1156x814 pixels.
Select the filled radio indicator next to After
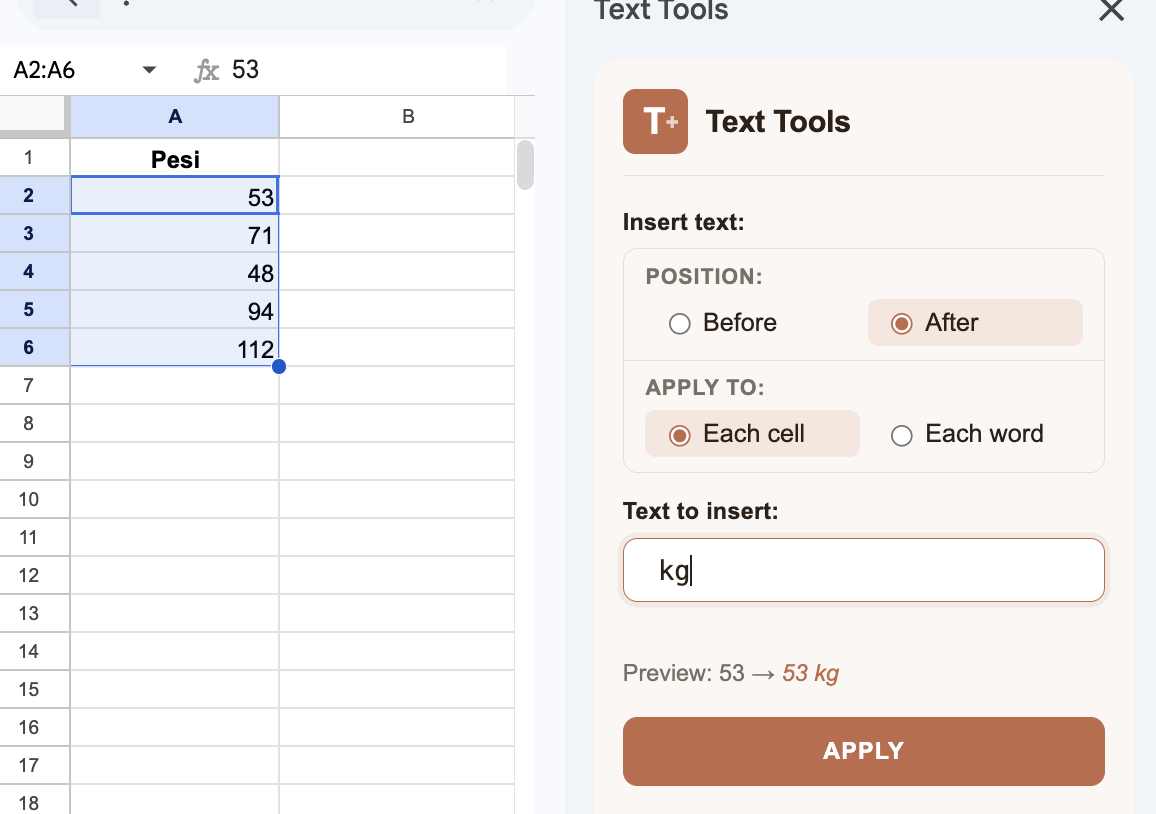point(903,323)
